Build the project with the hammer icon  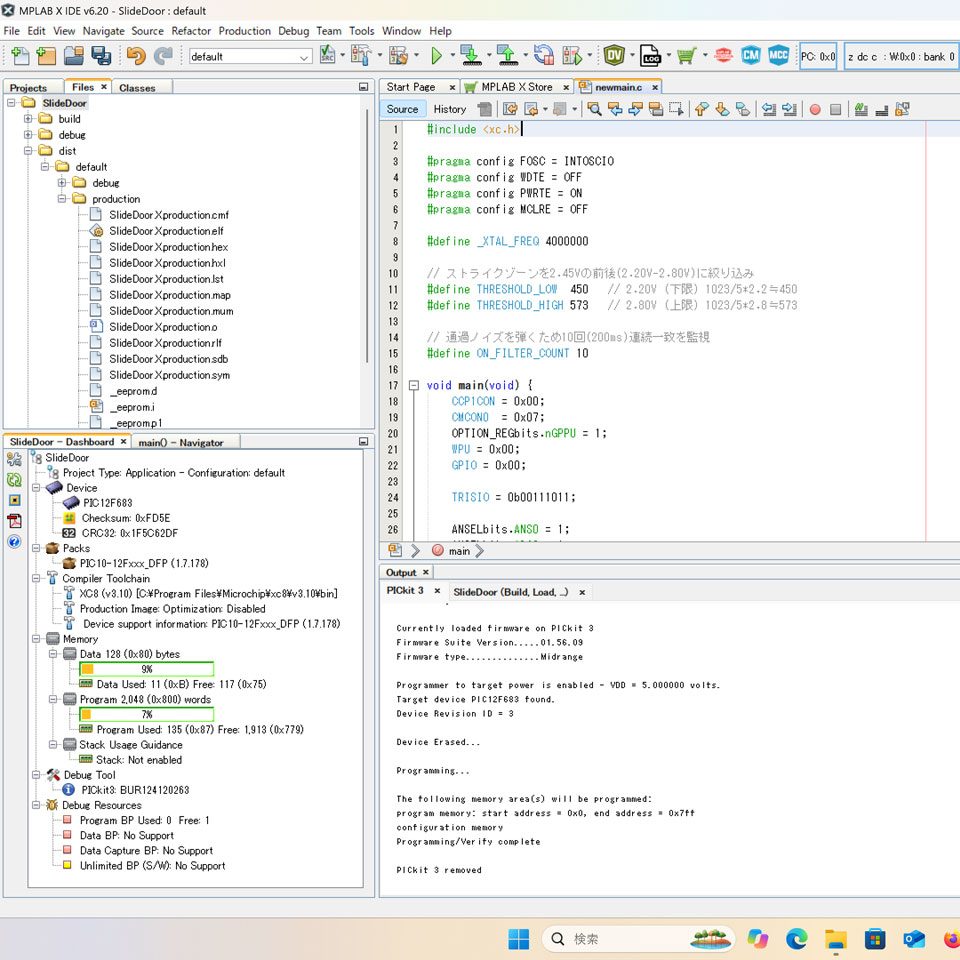point(361,56)
